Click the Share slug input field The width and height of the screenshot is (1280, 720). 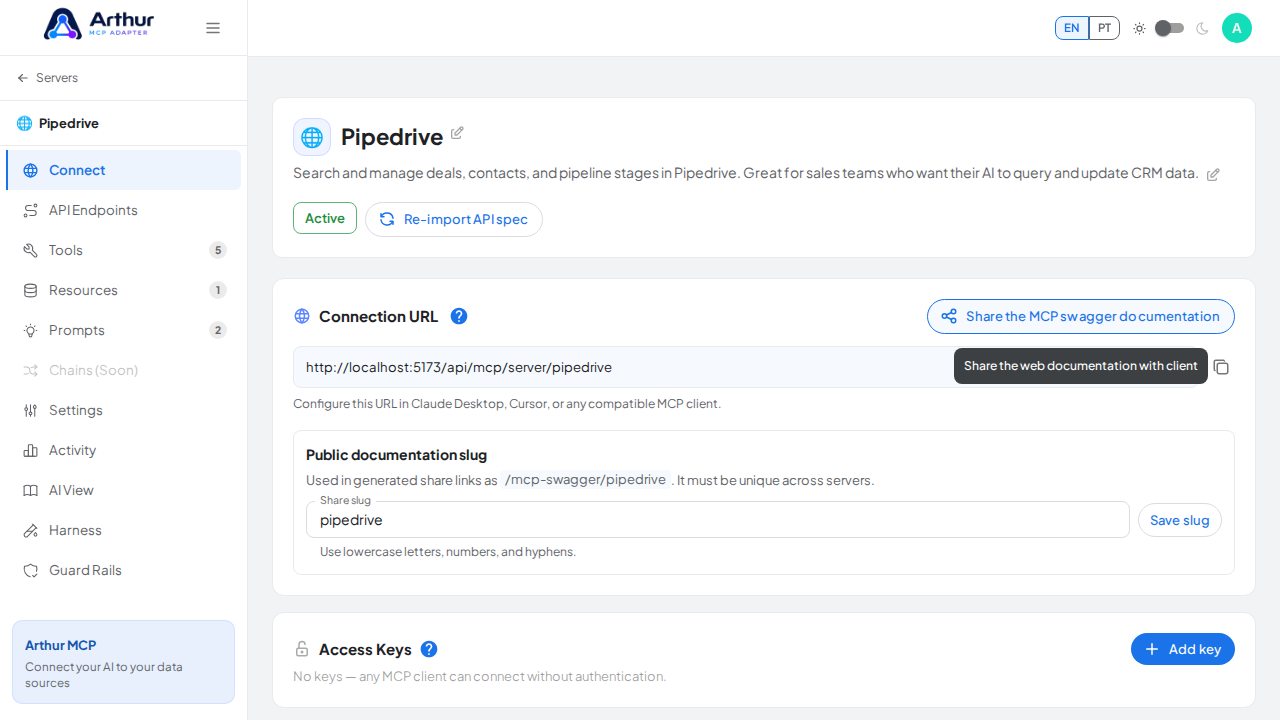pyautogui.click(x=718, y=520)
